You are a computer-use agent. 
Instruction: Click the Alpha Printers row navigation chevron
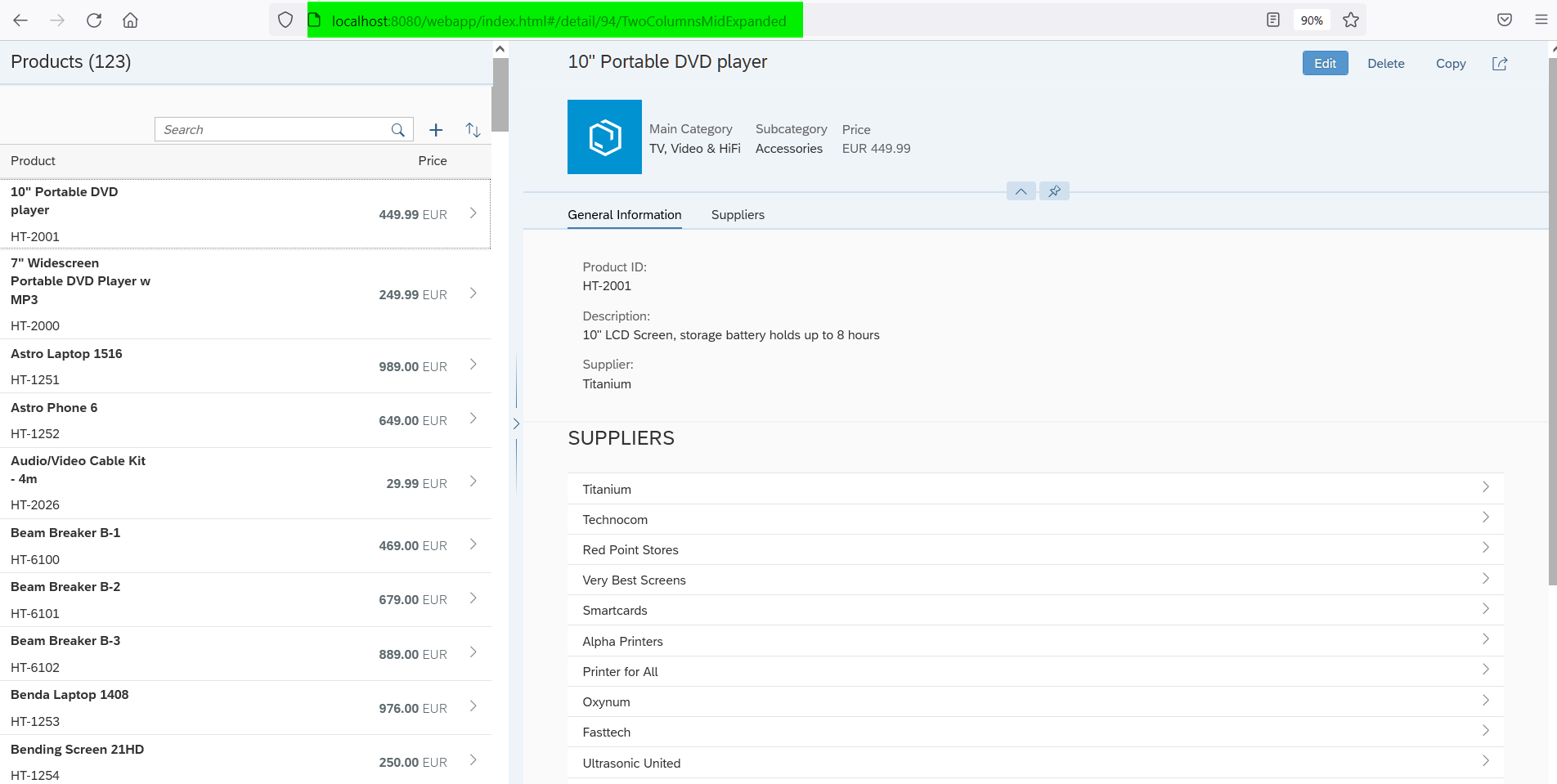[1486, 639]
